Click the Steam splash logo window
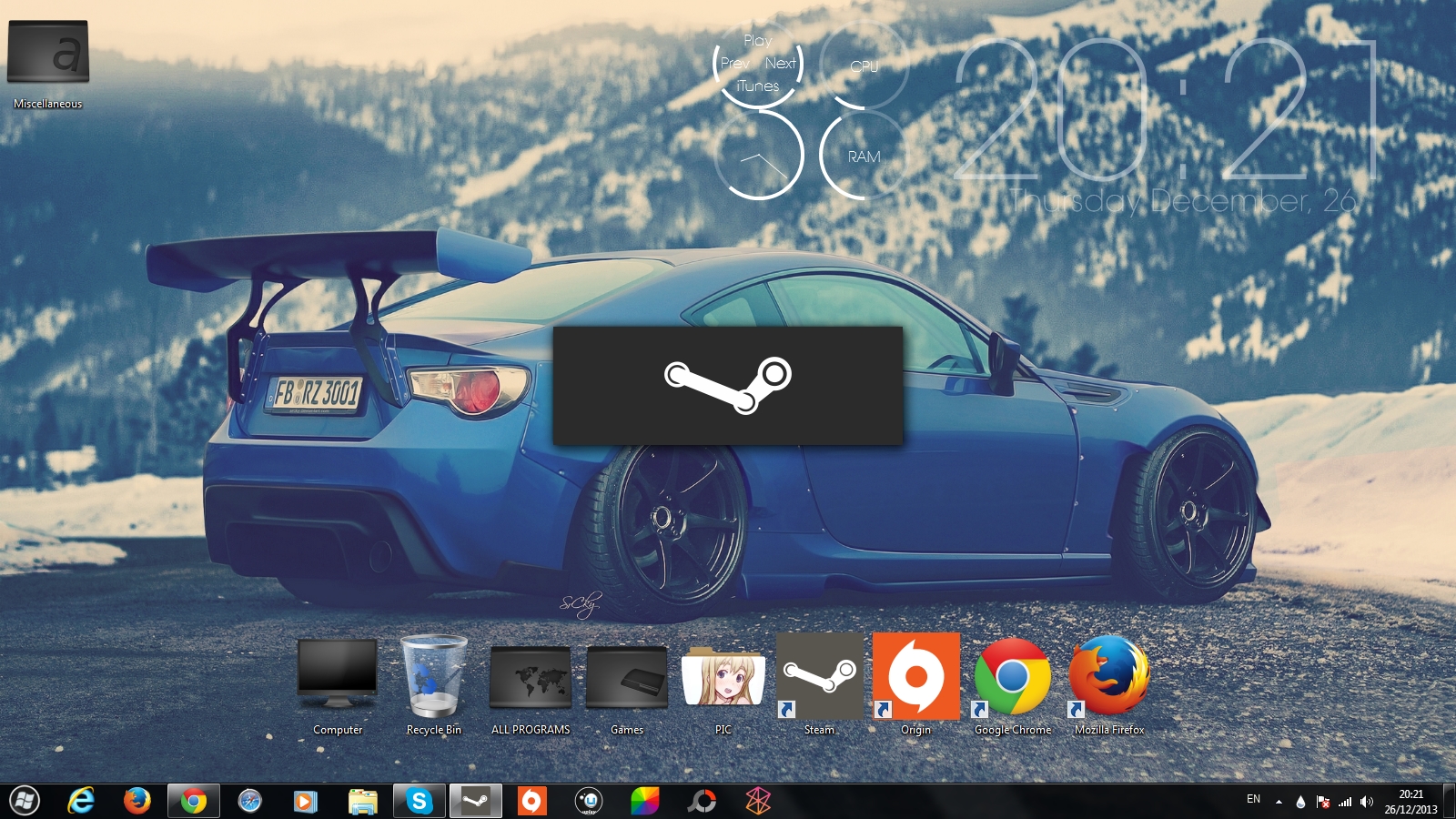The image size is (1456, 819). point(728,385)
